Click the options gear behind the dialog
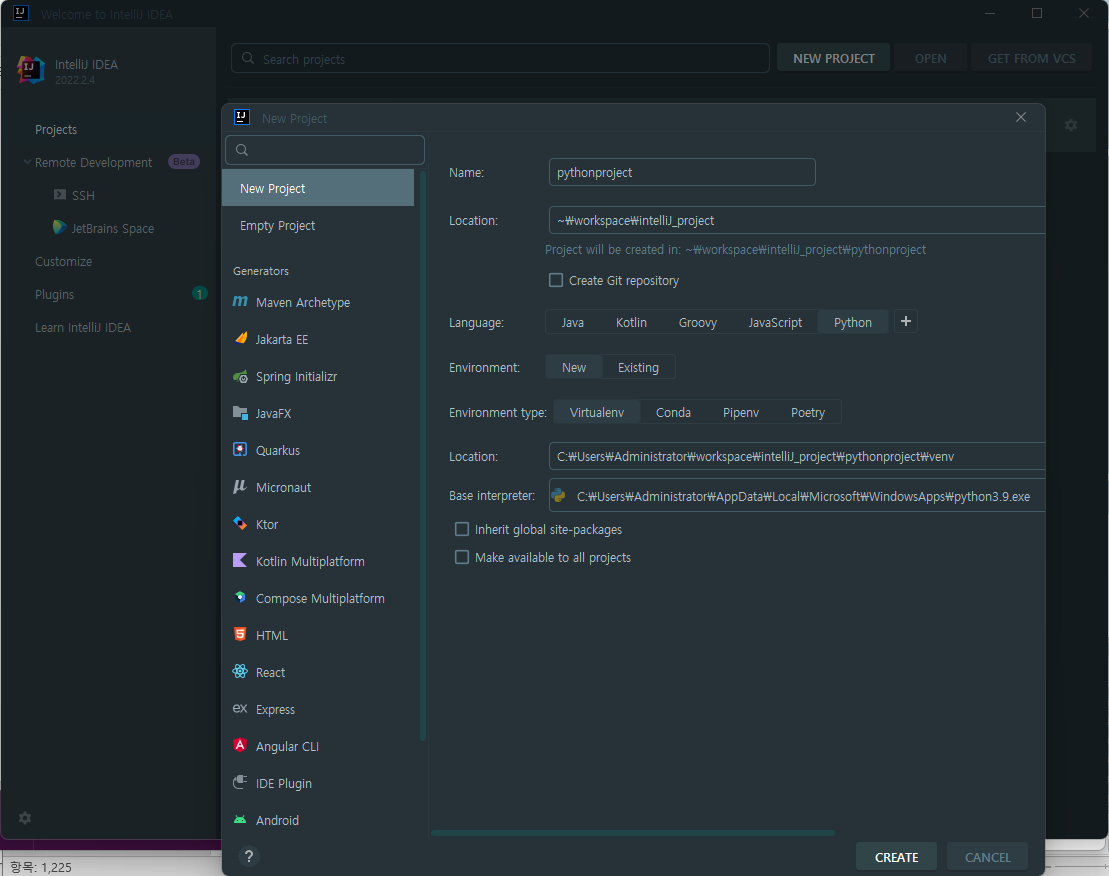Image resolution: width=1109 pixels, height=876 pixels. (1071, 125)
